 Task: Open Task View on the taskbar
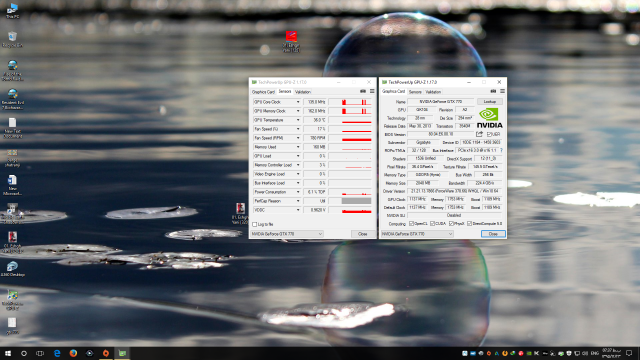(x=40, y=353)
